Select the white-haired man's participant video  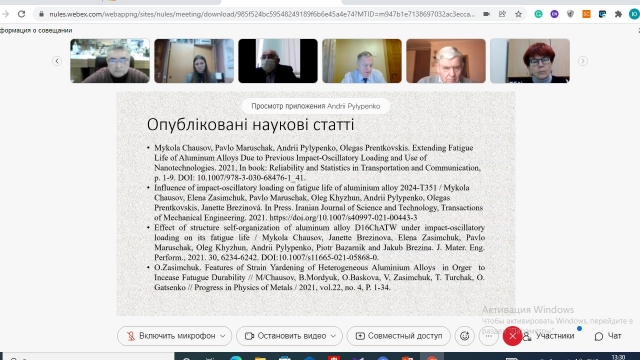tap(446, 61)
